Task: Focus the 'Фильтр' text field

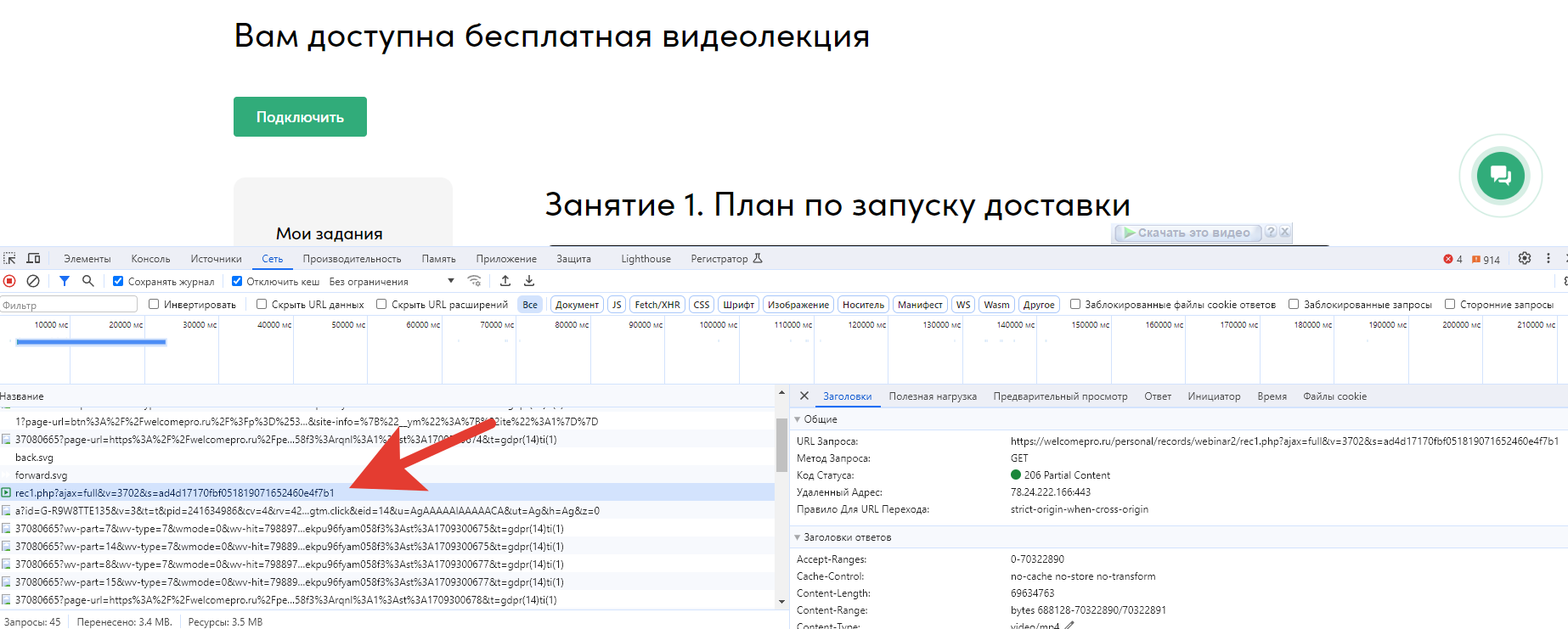Action: [x=69, y=305]
